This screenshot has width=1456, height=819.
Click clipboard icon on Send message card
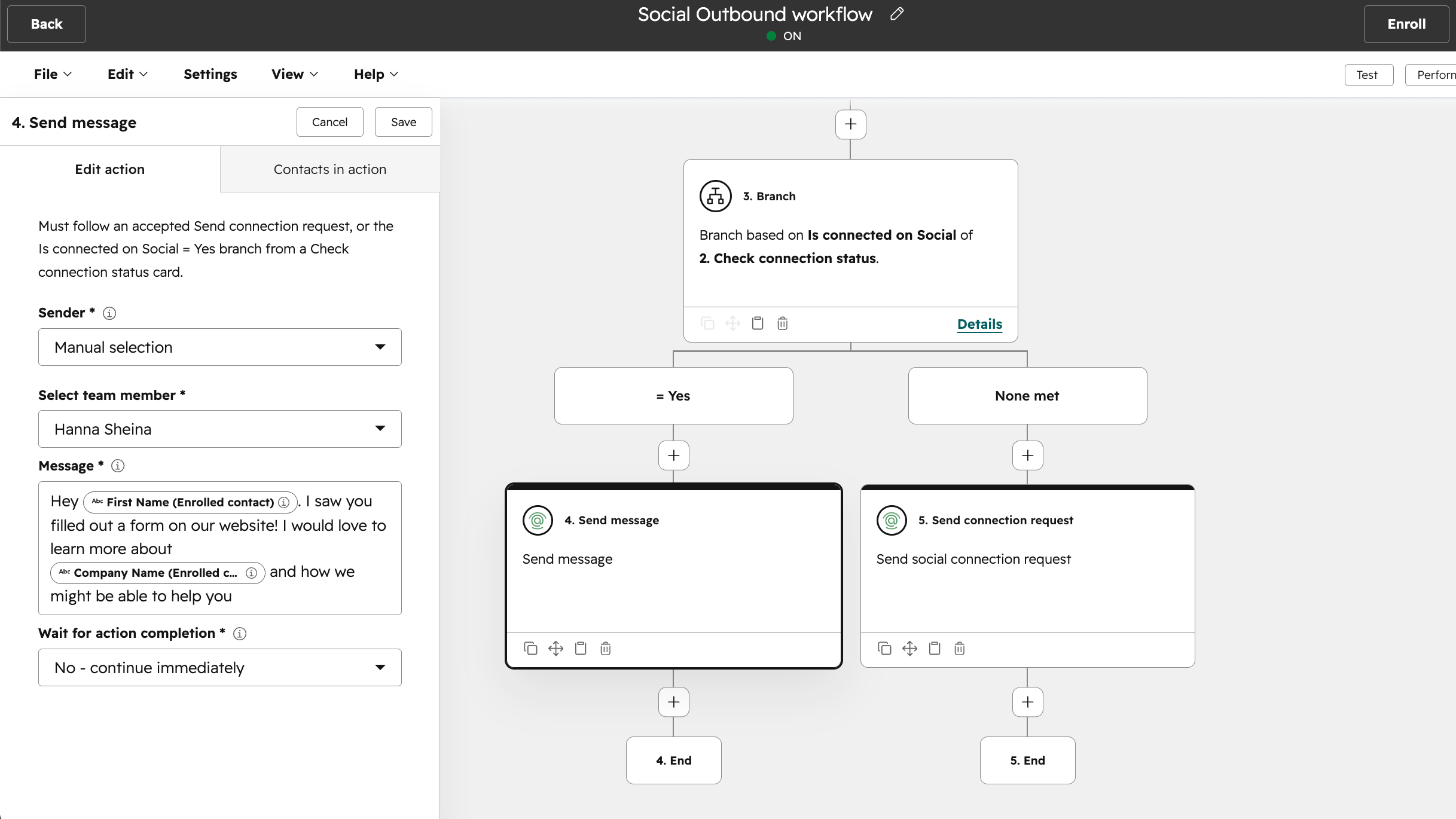tap(581, 649)
